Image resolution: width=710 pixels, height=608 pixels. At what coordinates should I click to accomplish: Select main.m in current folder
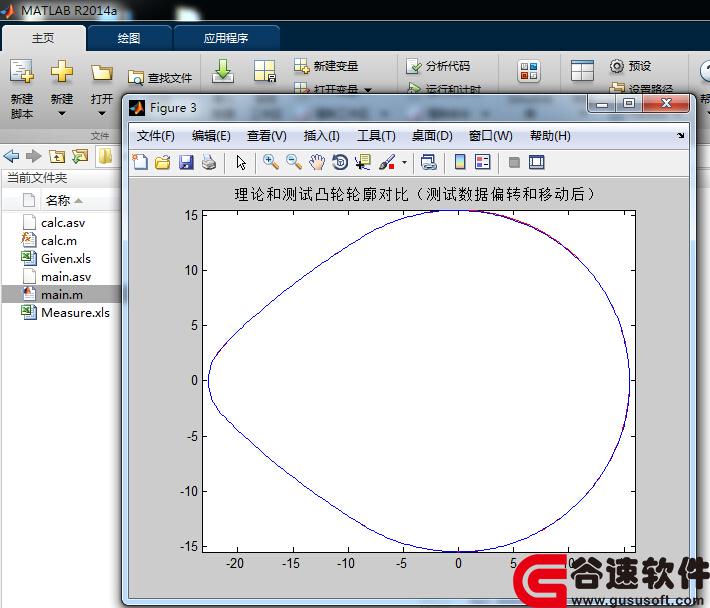[62, 295]
